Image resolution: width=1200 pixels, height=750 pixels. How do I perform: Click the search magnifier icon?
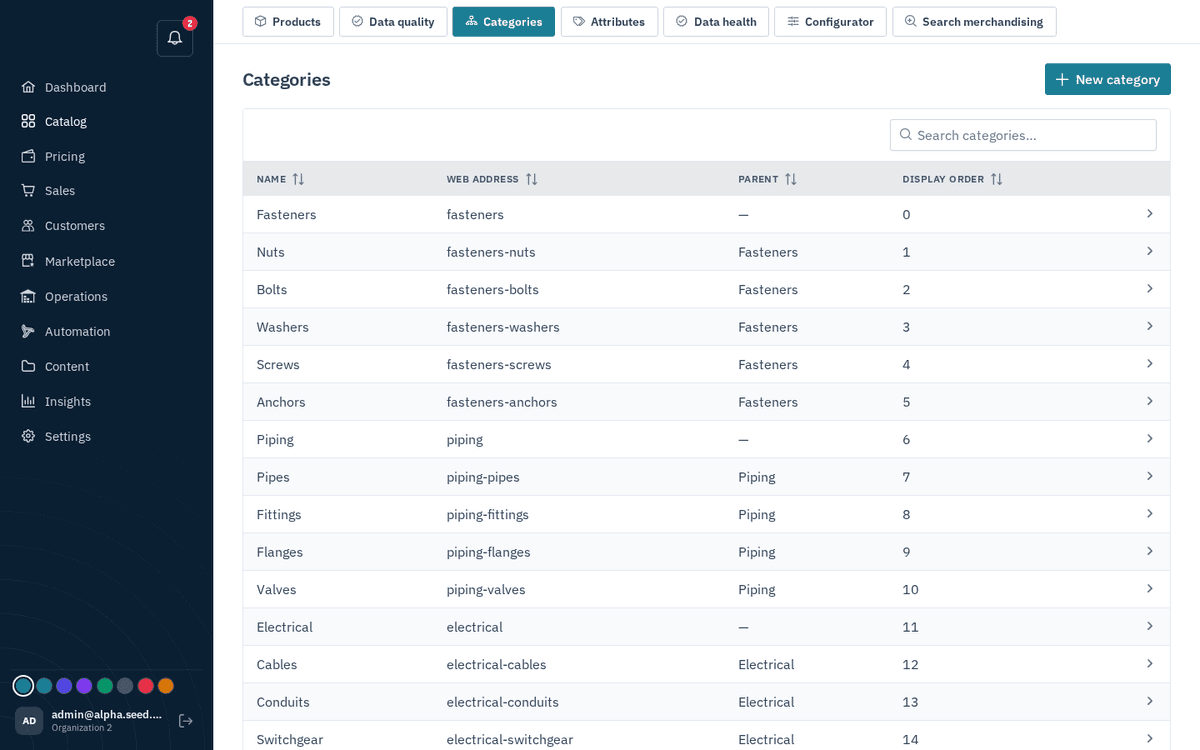[906, 134]
